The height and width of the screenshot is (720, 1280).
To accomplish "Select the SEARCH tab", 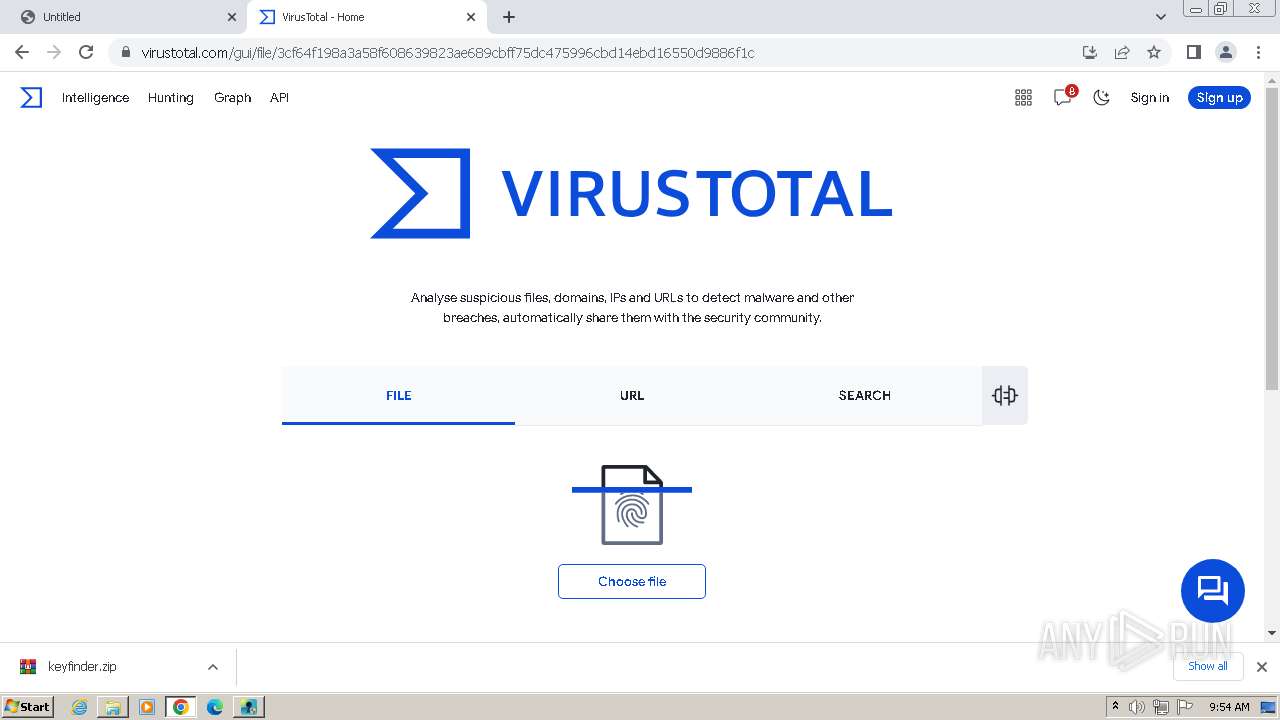I will [x=865, y=395].
